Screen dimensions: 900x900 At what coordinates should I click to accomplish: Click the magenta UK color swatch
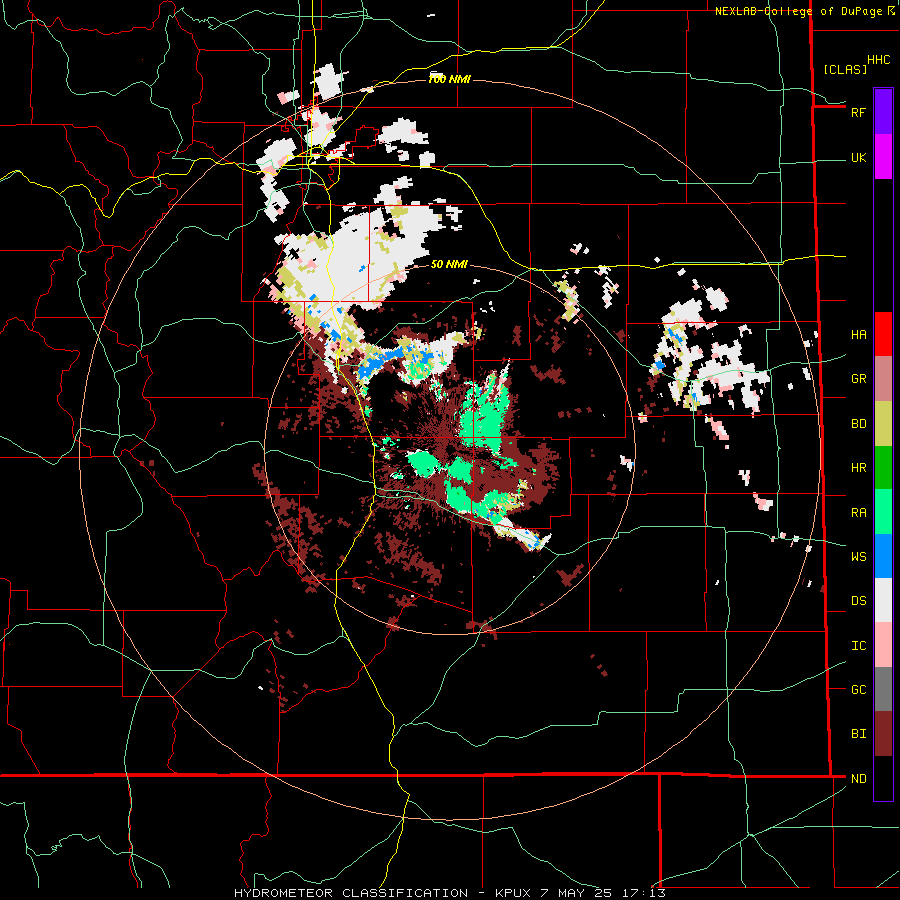(x=883, y=157)
